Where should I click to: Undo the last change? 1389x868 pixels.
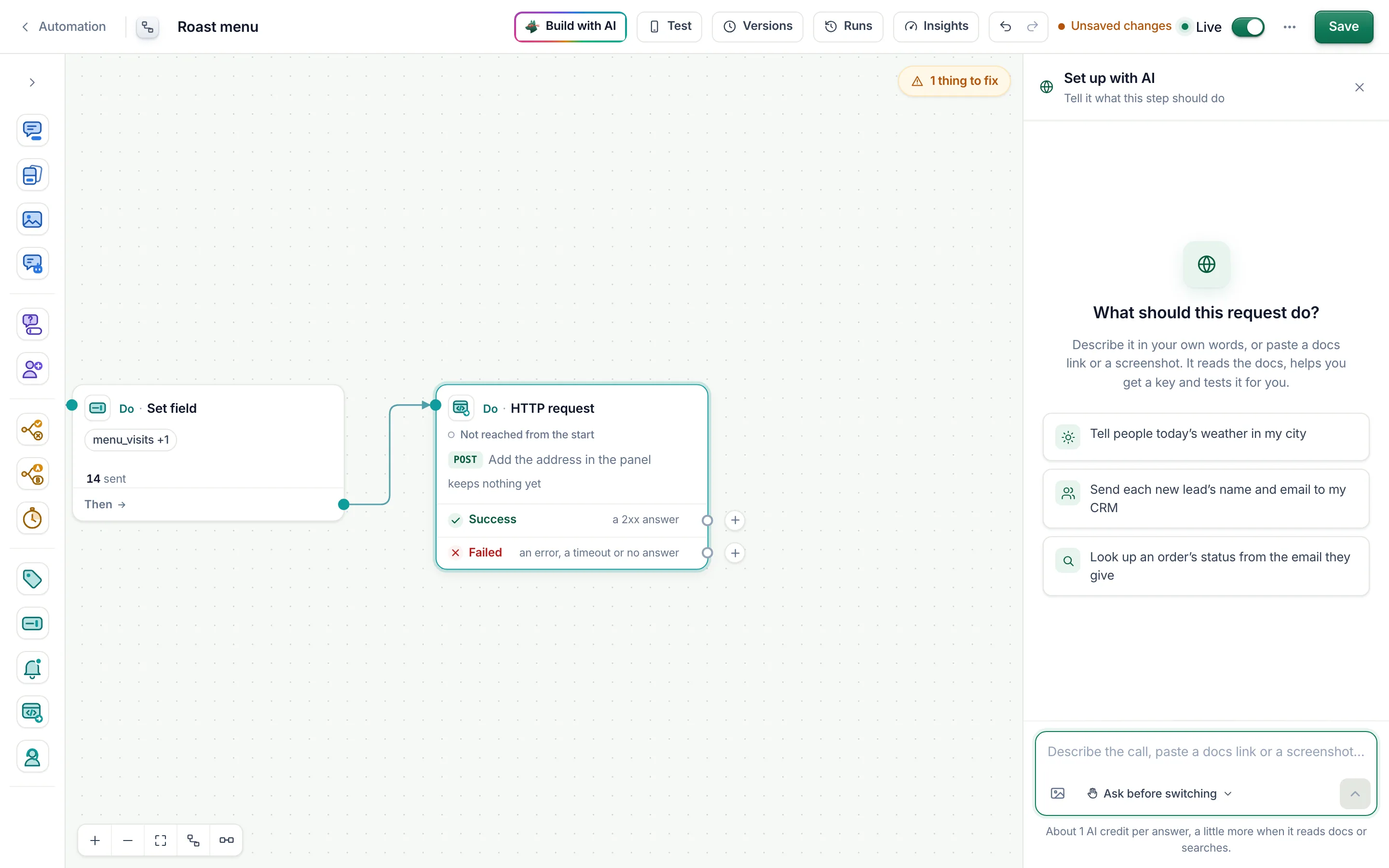pyautogui.click(x=1005, y=27)
